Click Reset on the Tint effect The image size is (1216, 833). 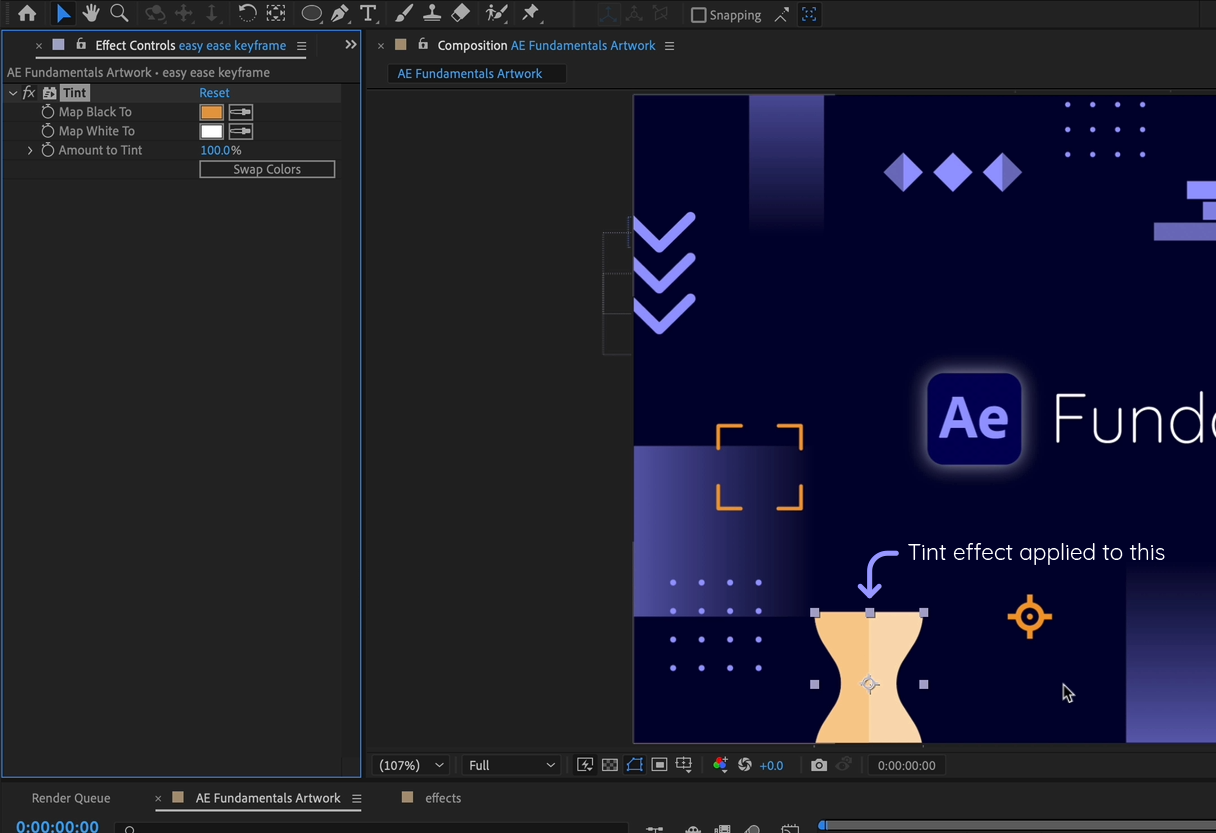pos(214,92)
